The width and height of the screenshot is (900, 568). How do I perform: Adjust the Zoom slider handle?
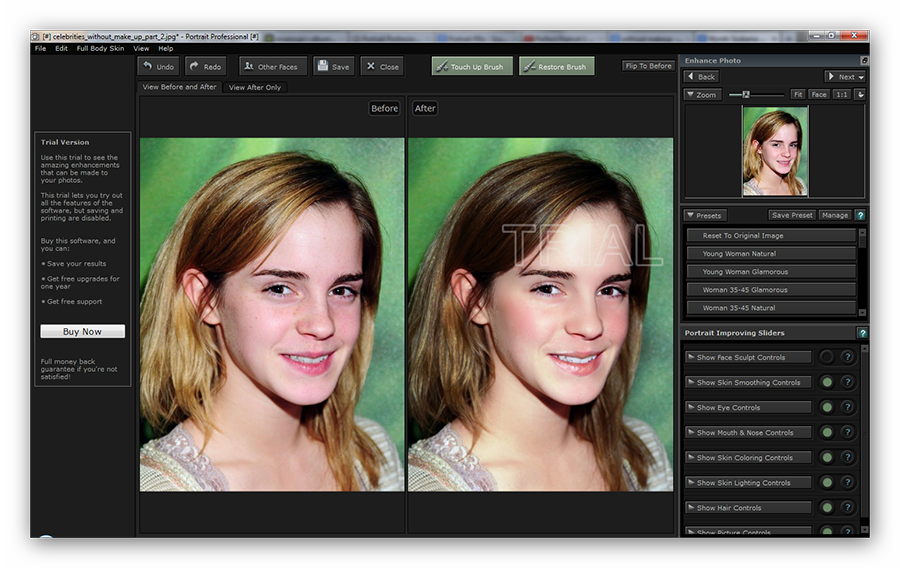(x=746, y=94)
